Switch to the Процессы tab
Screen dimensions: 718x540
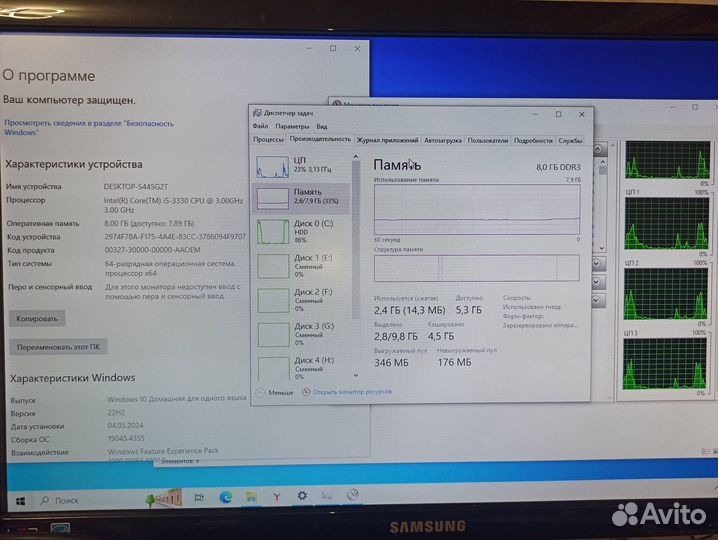tap(268, 139)
